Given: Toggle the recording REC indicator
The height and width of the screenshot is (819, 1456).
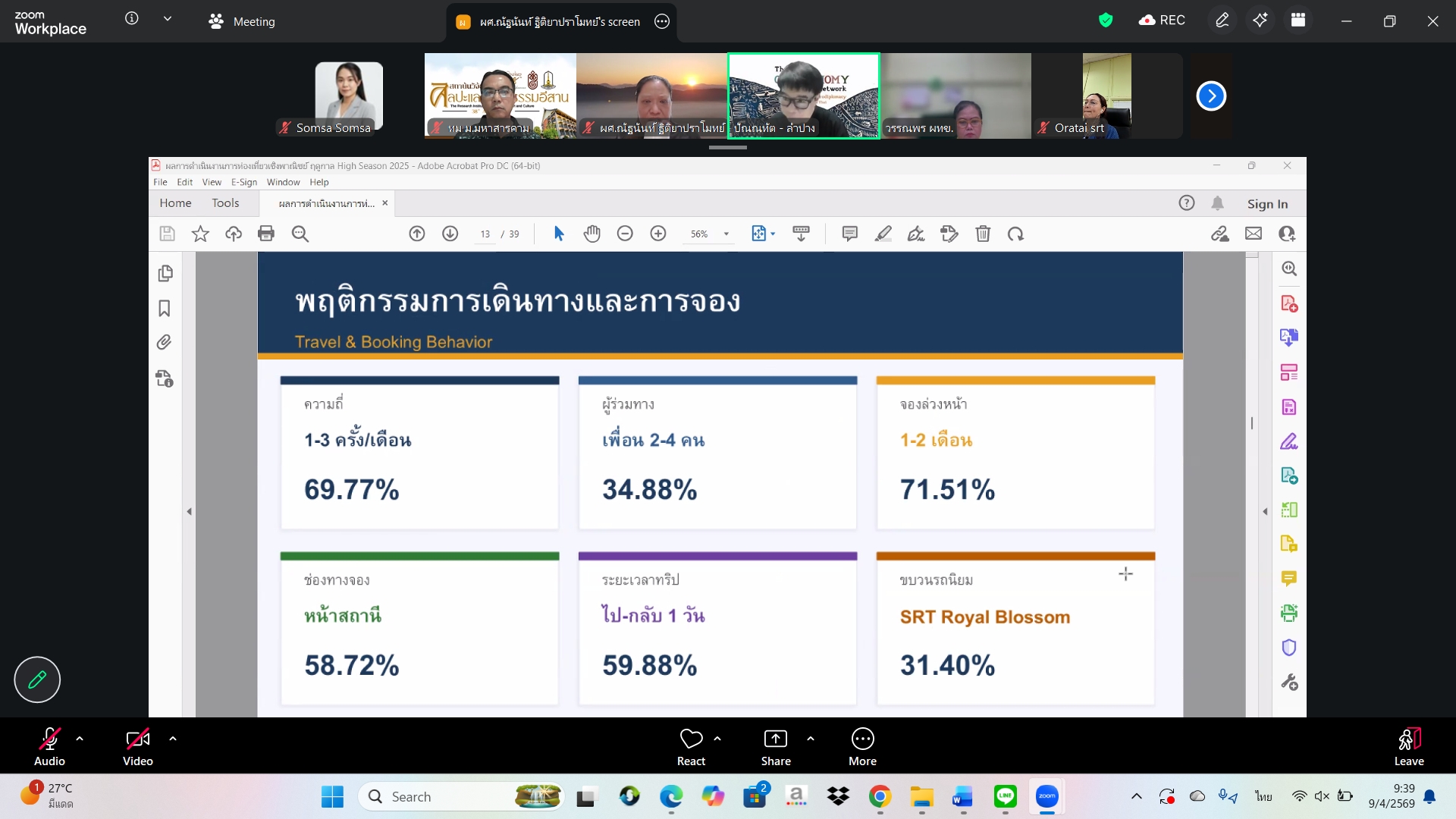Looking at the screenshot, I should coord(1162,20).
